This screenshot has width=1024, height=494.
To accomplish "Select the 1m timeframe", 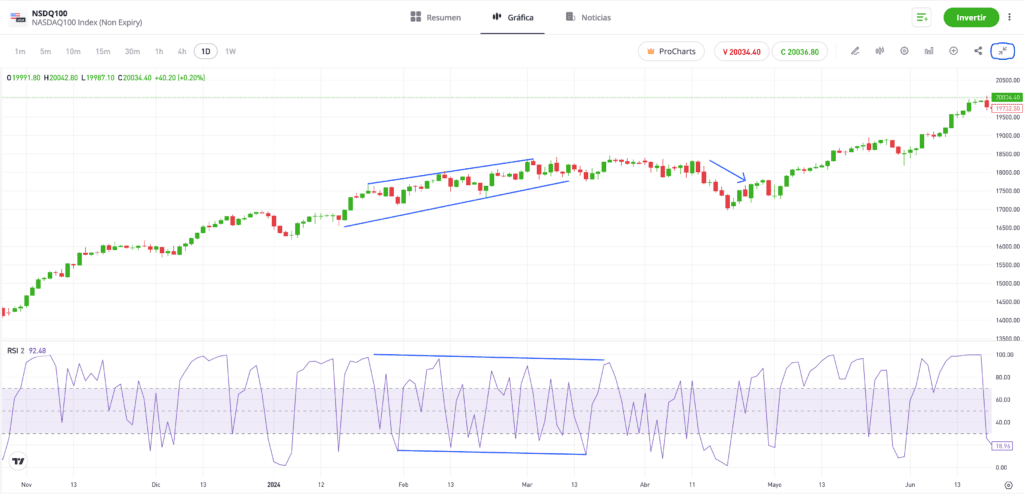I will [x=20, y=51].
